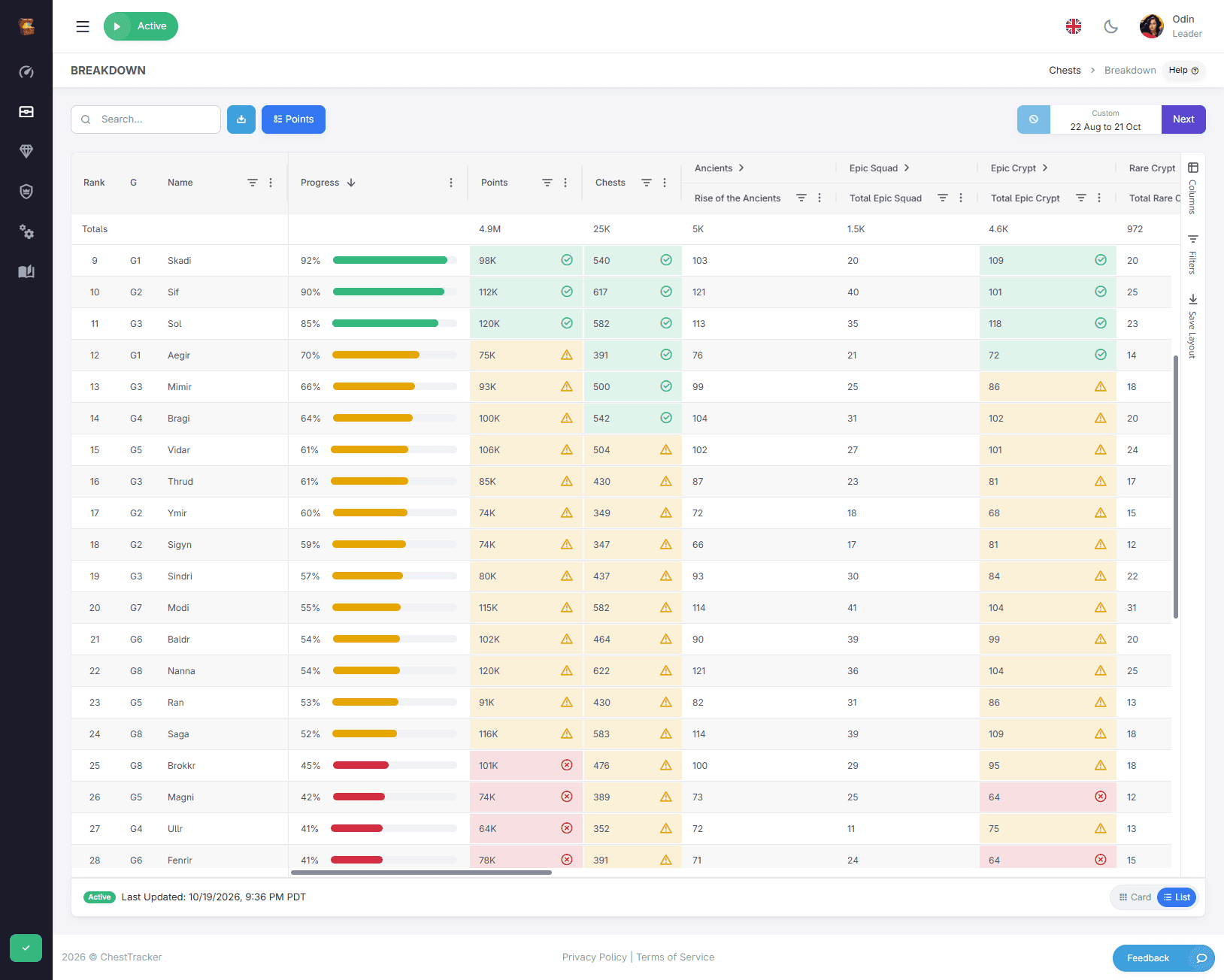
Task: Click the download export icon button
Action: pos(241,119)
